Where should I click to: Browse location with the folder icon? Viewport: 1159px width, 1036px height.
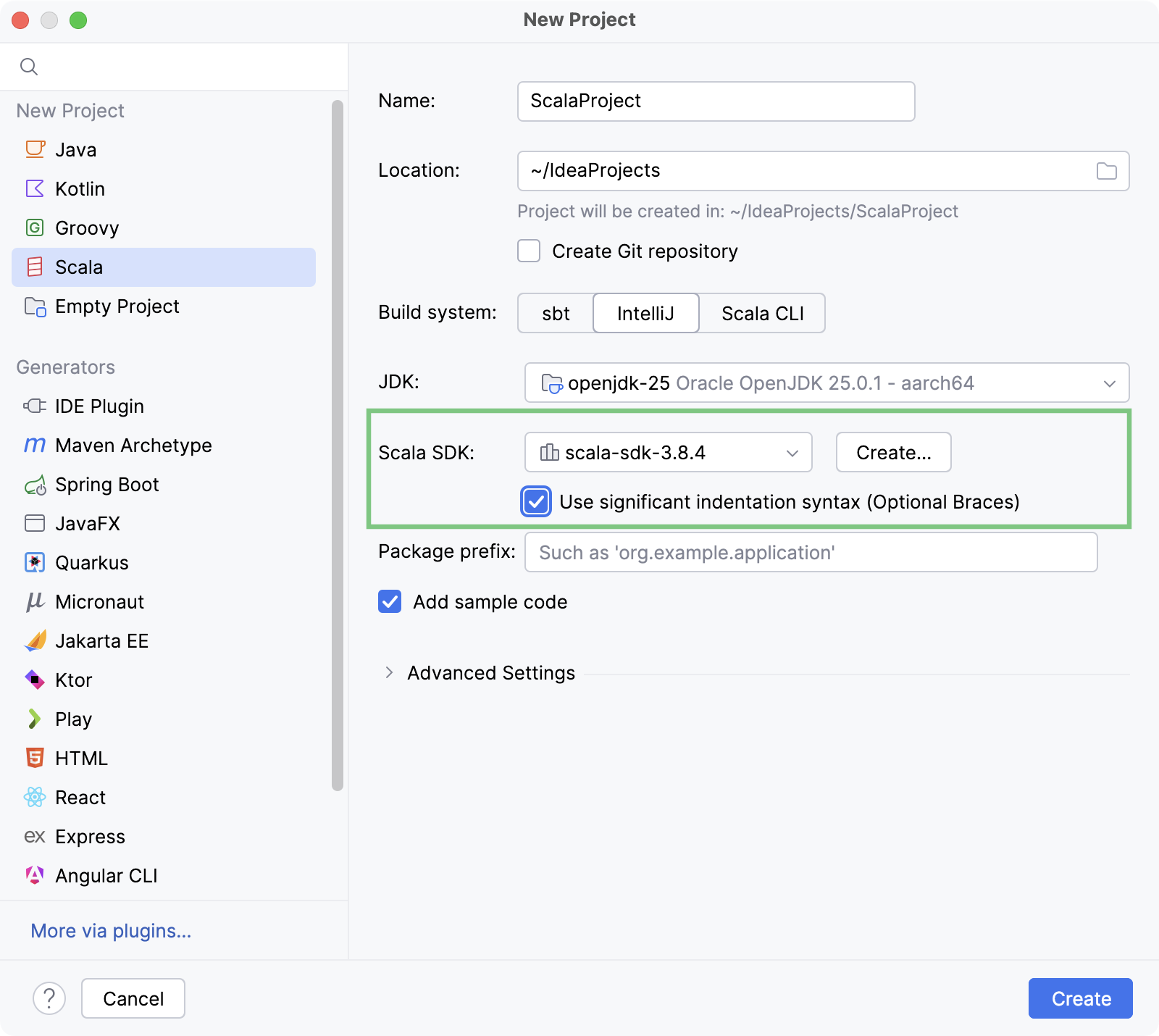(x=1106, y=171)
